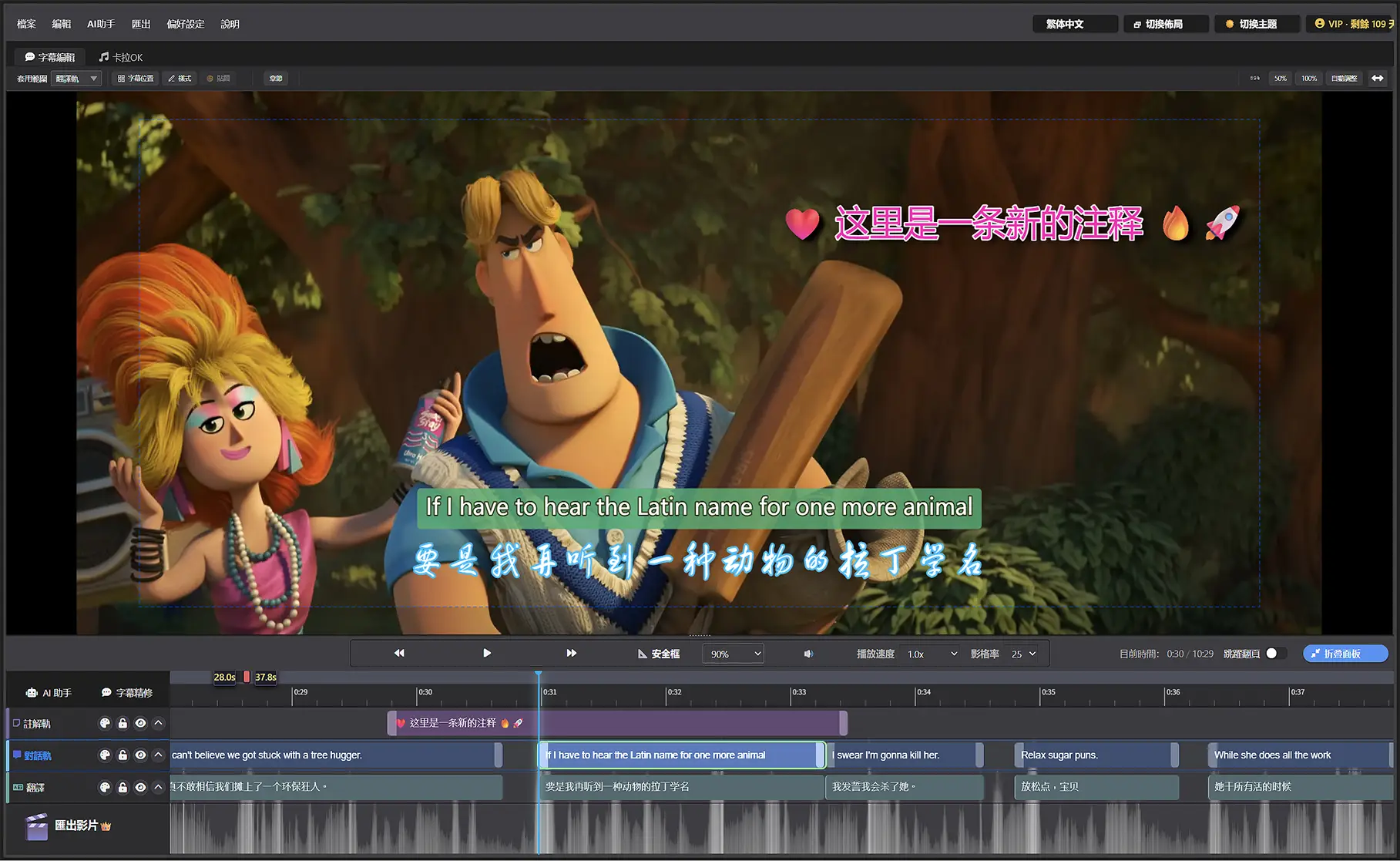This screenshot has height=861, width=1400.
Task: Collapse the 註解軌 track
Action: click(158, 723)
